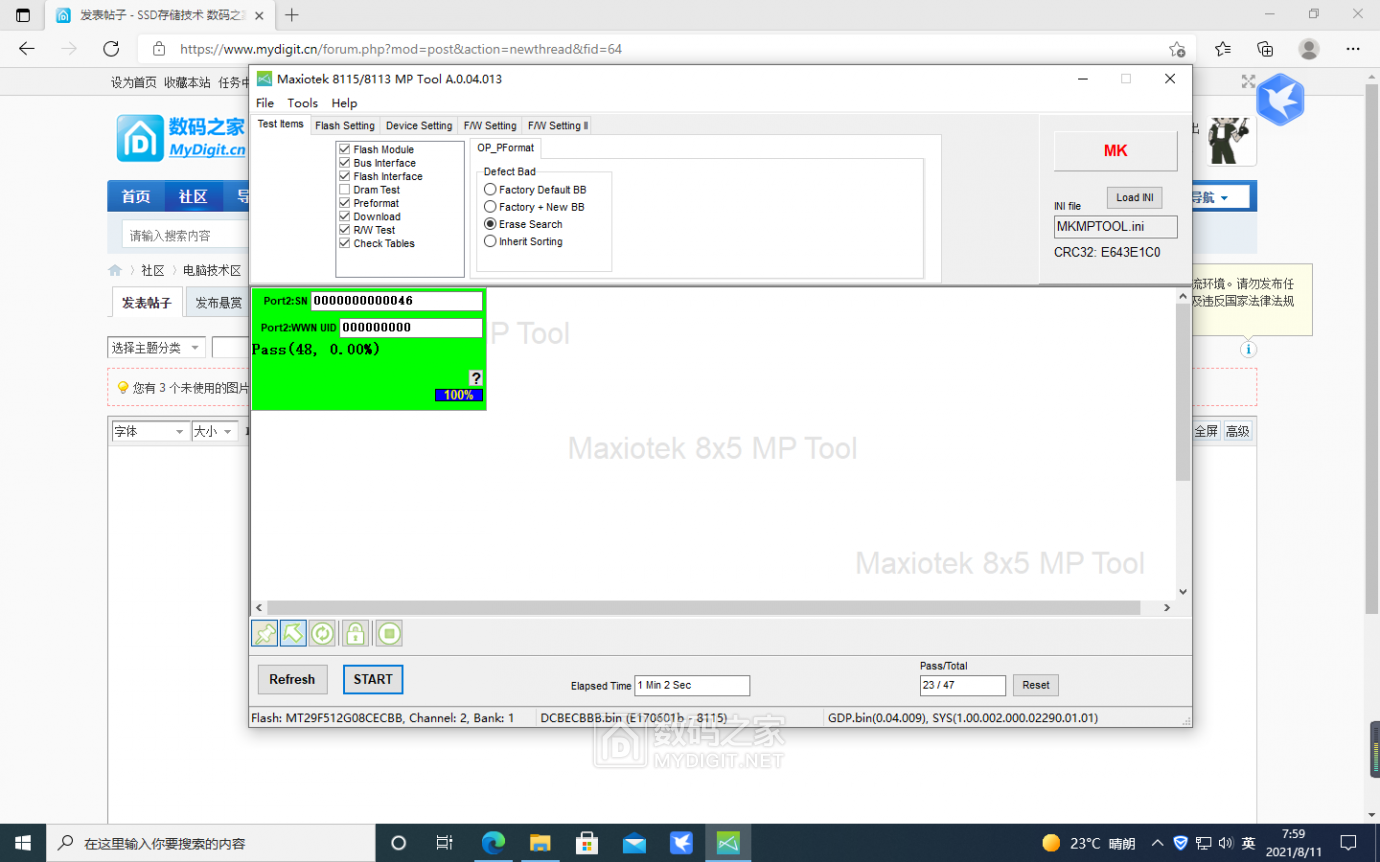This screenshot has height=862, width=1380.
Task: Switch to the Device Setting tab
Action: coord(419,126)
